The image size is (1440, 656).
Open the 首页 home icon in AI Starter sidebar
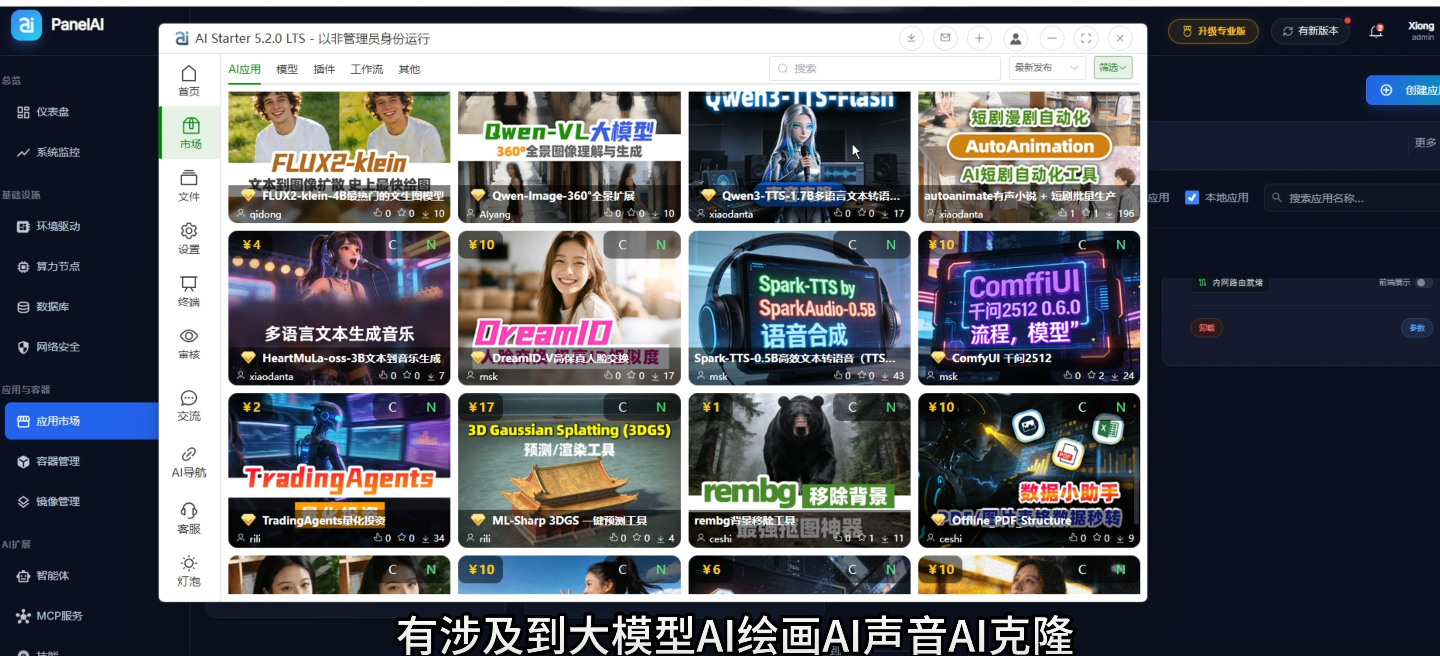[x=189, y=81]
